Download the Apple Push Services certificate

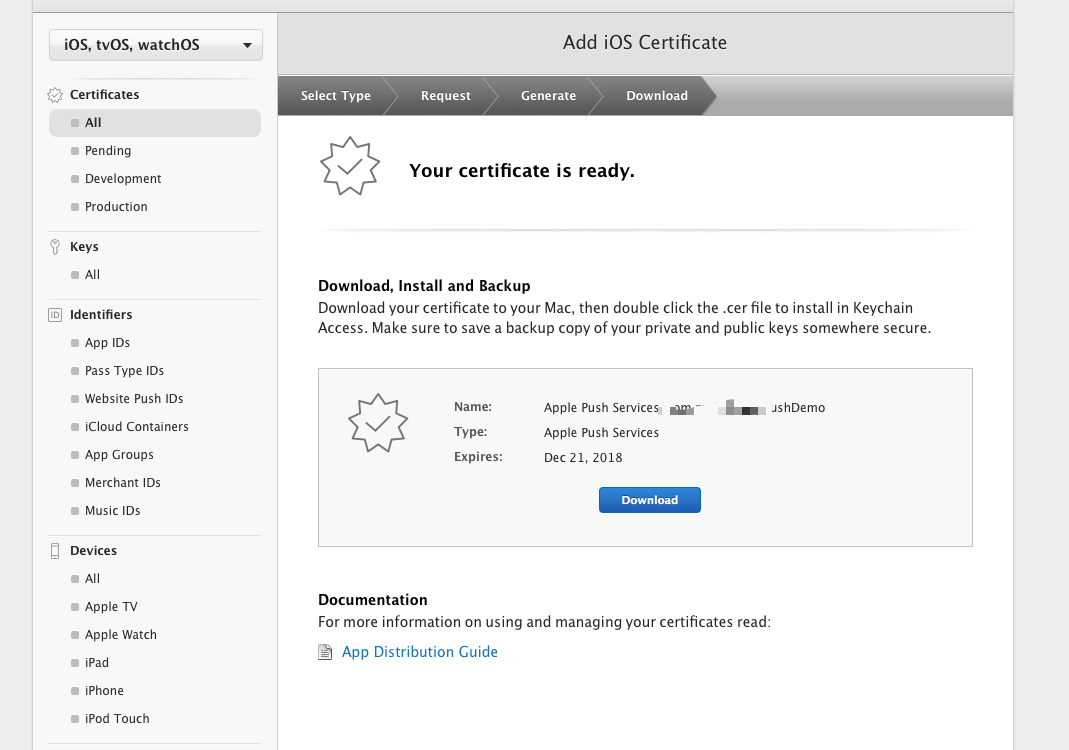(650, 500)
